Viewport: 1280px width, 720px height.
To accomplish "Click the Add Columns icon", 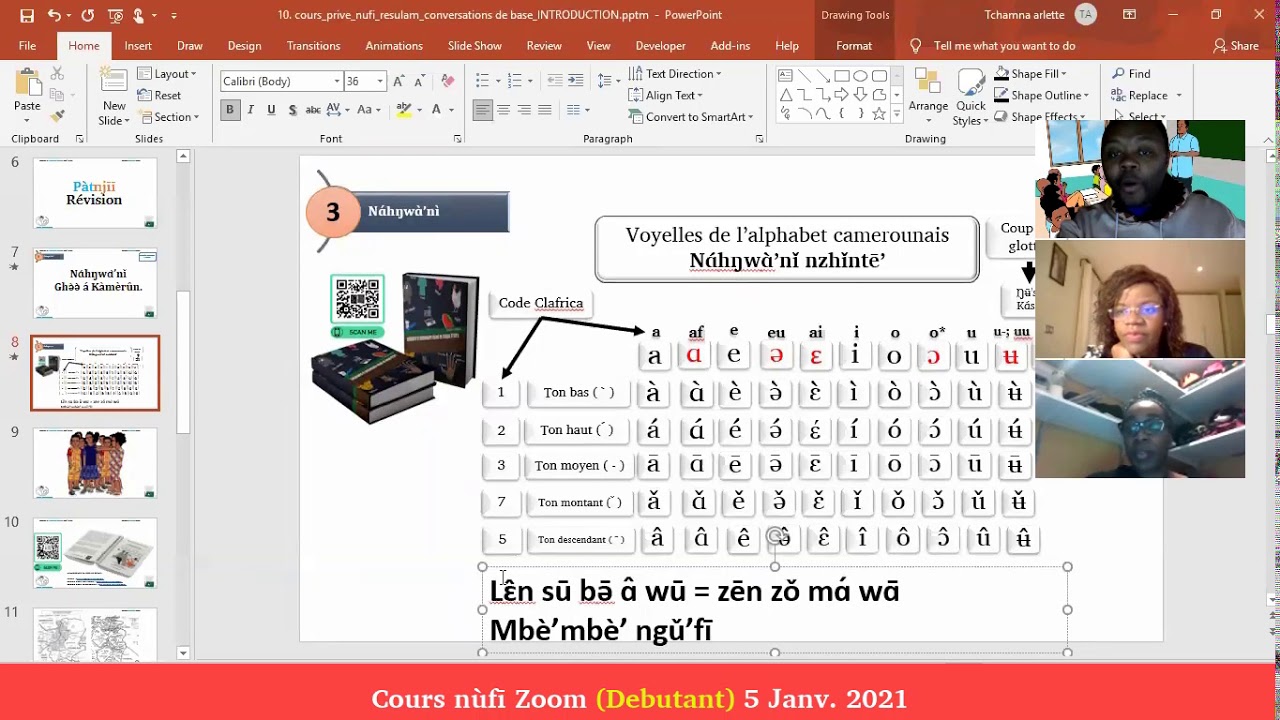I will point(575,110).
